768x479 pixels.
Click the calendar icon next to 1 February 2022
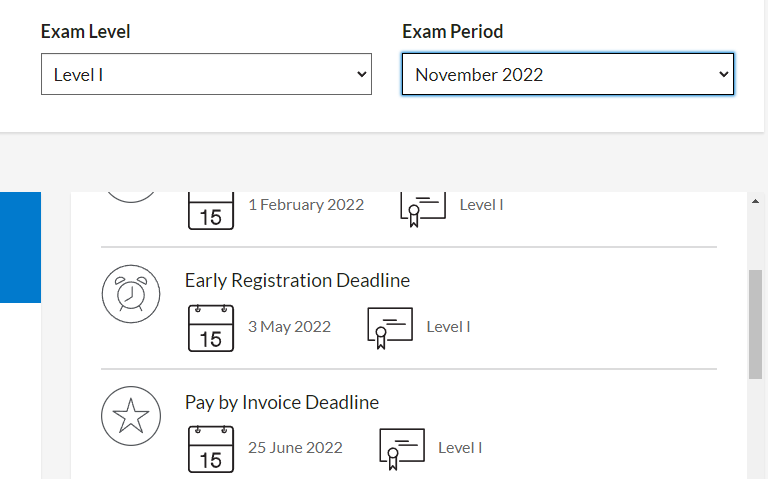point(211,209)
